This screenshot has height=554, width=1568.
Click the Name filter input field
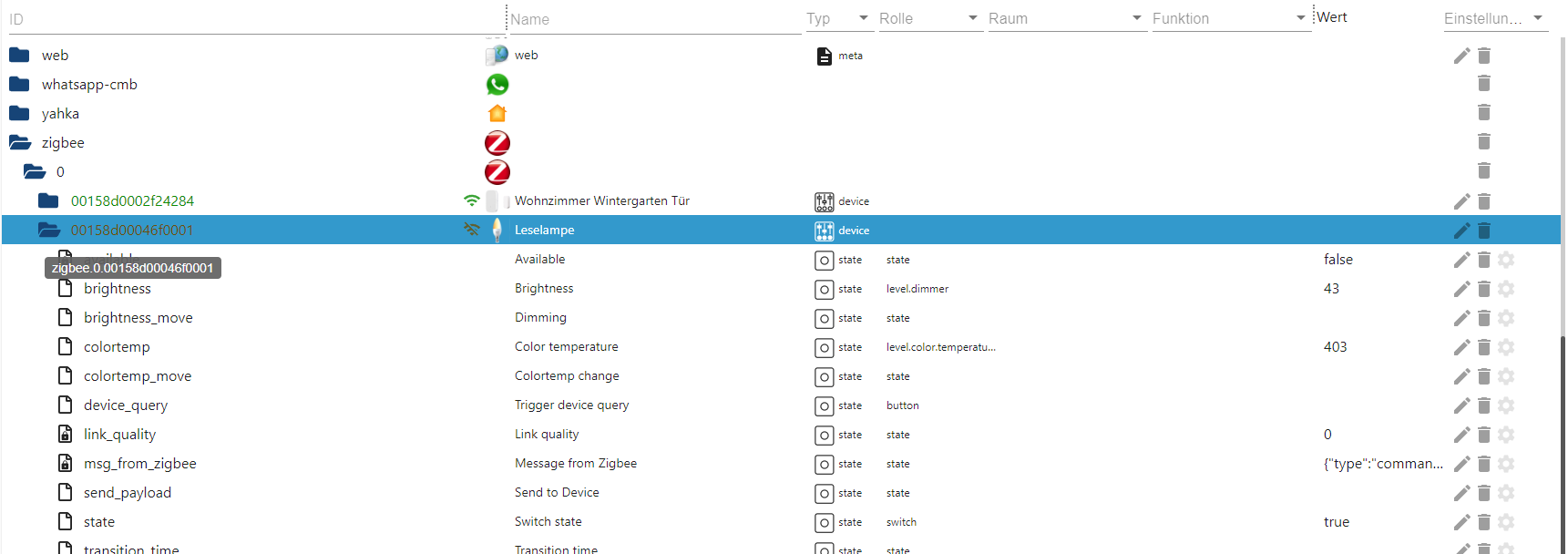tap(654, 19)
